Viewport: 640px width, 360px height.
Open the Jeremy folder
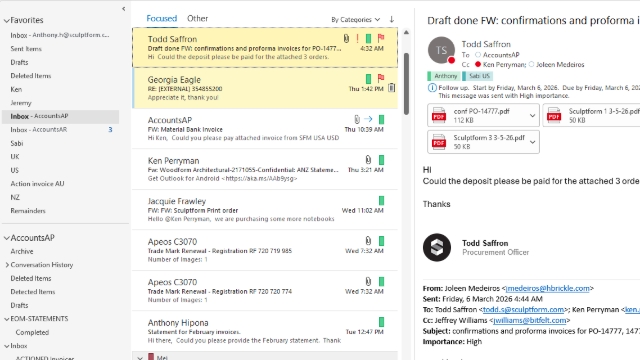point(21,102)
